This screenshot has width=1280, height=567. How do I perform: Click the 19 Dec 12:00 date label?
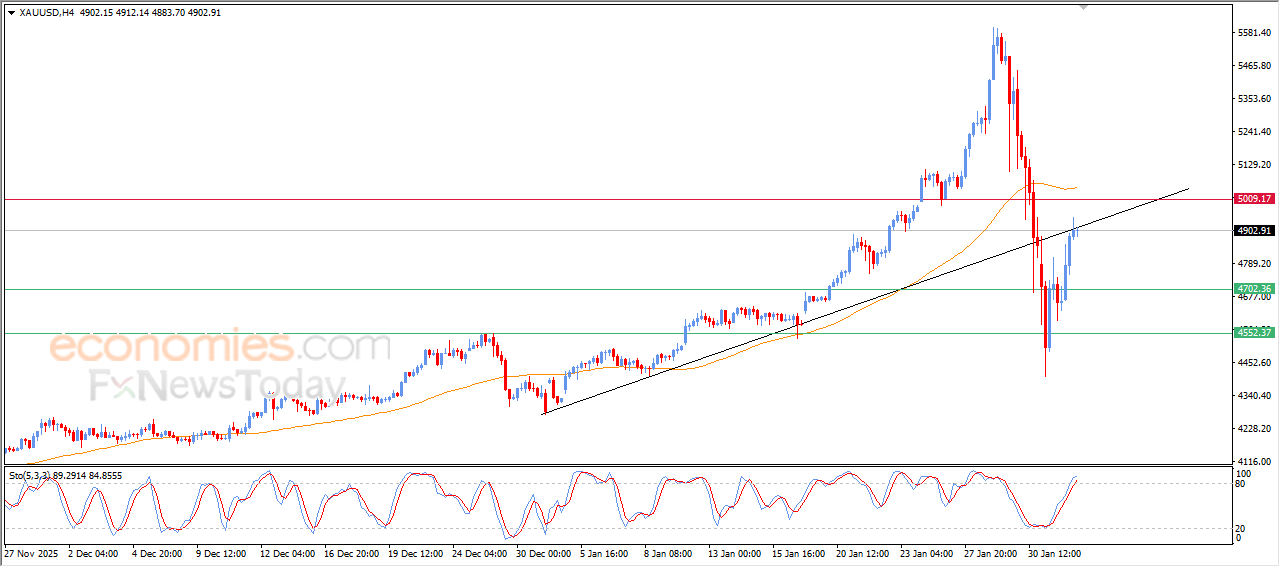414,553
